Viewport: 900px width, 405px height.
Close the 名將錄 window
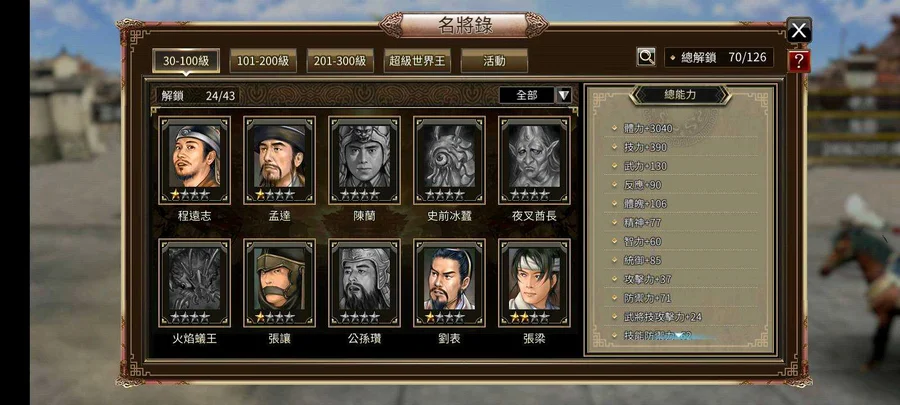[x=799, y=30]
